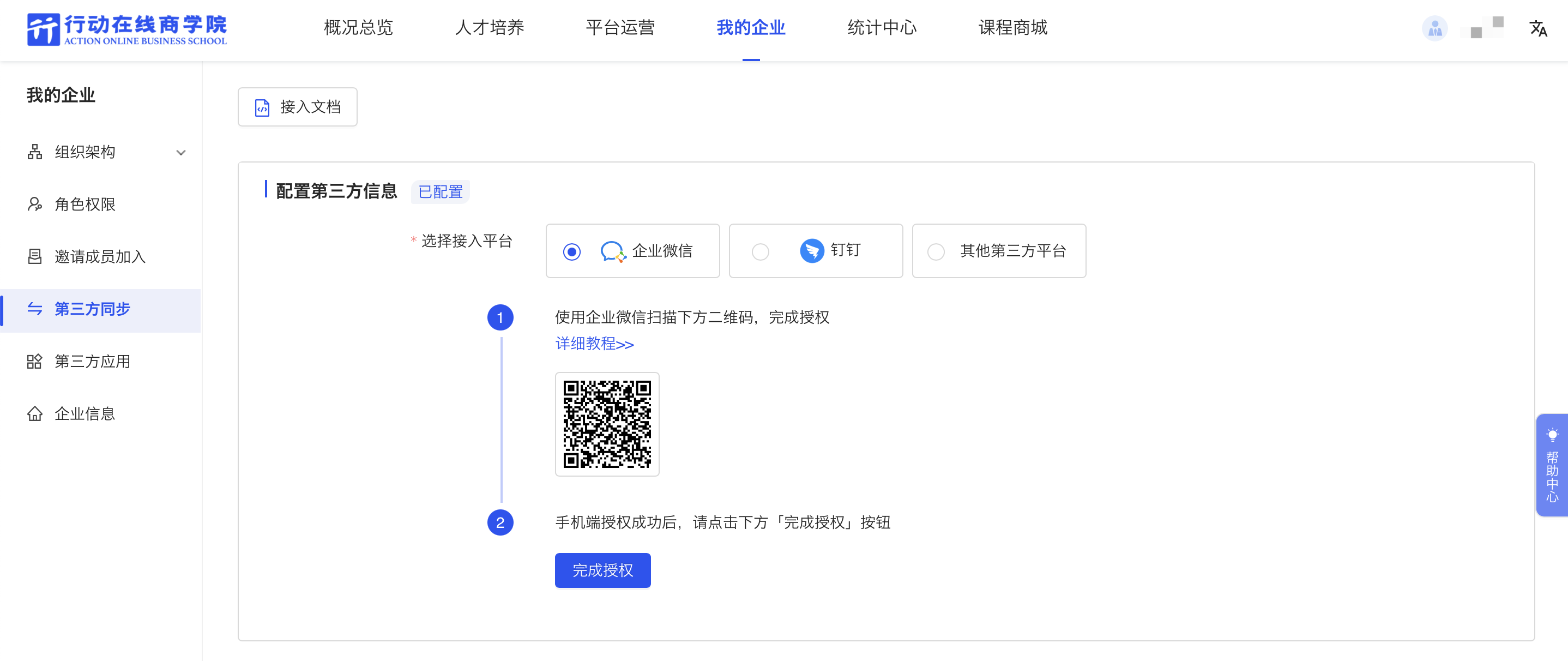Click the 选择接入平台 field label

pyautogui.click(x=466, y=241)
